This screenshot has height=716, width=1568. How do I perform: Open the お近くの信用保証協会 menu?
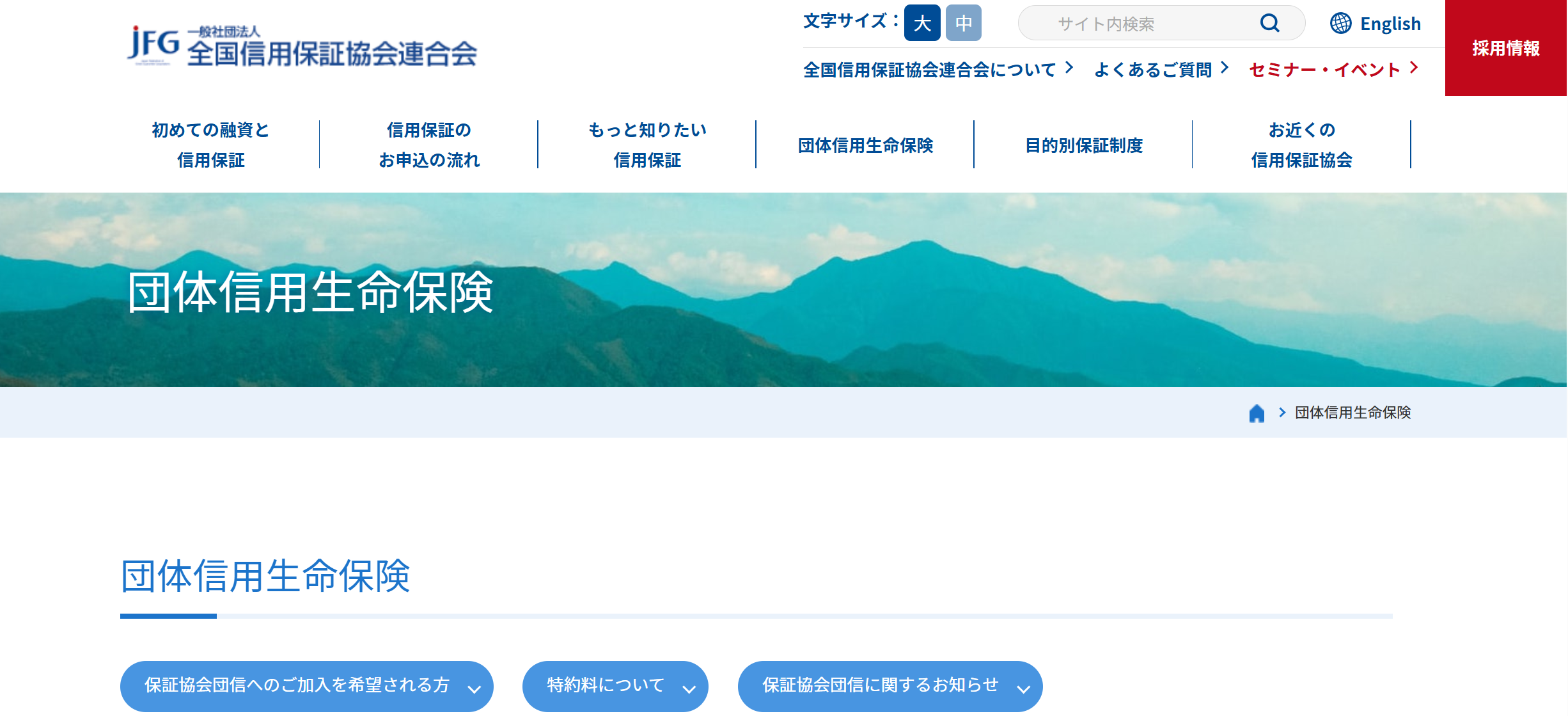point(1301,145)
